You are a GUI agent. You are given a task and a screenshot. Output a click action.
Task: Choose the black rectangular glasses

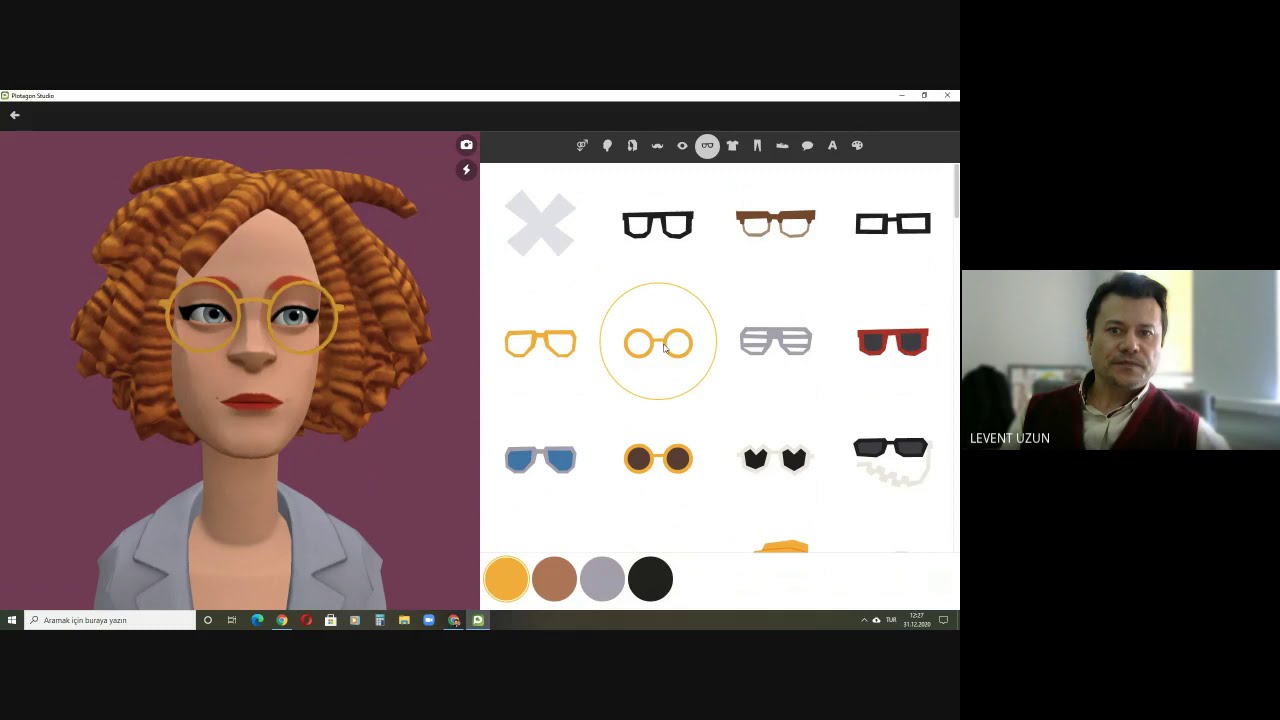point(893,224)
